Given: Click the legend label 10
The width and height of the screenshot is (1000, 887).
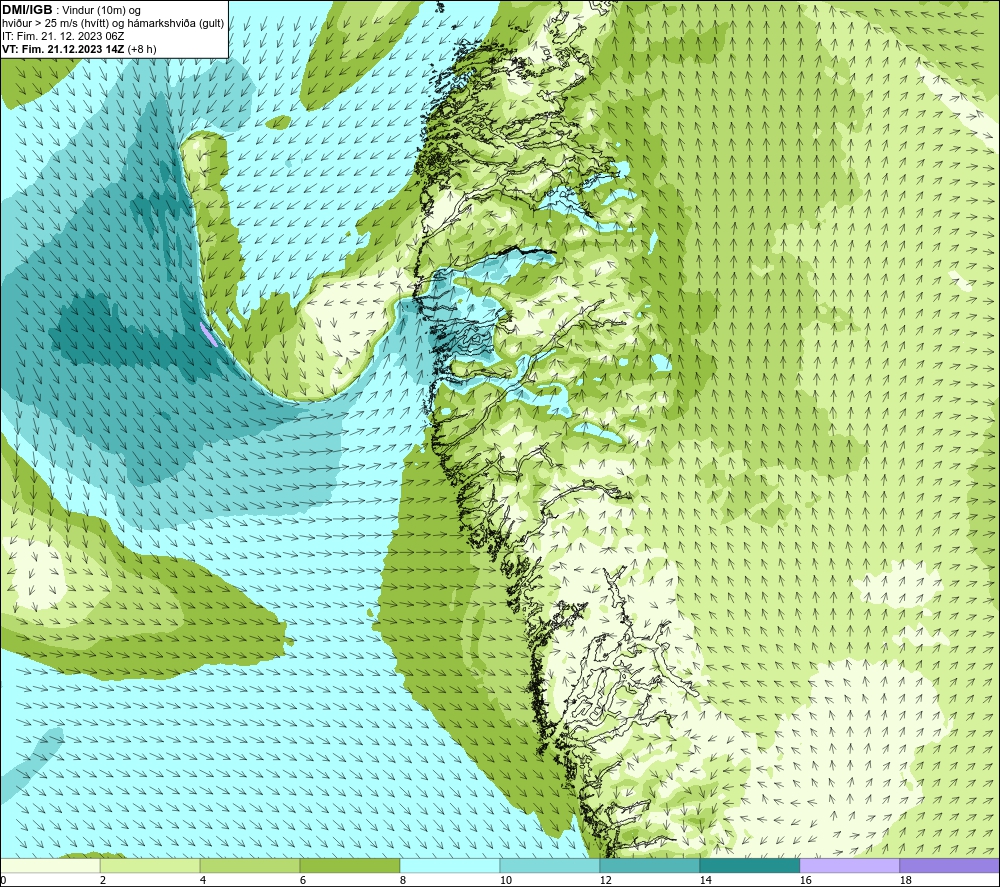Looking at the screenshot, I should tap(505, 880).
